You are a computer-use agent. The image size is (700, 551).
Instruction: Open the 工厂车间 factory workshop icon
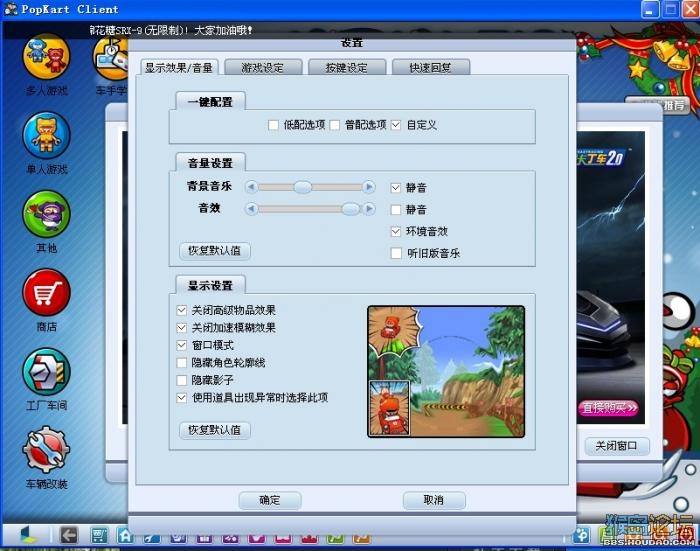click(46, 372)
